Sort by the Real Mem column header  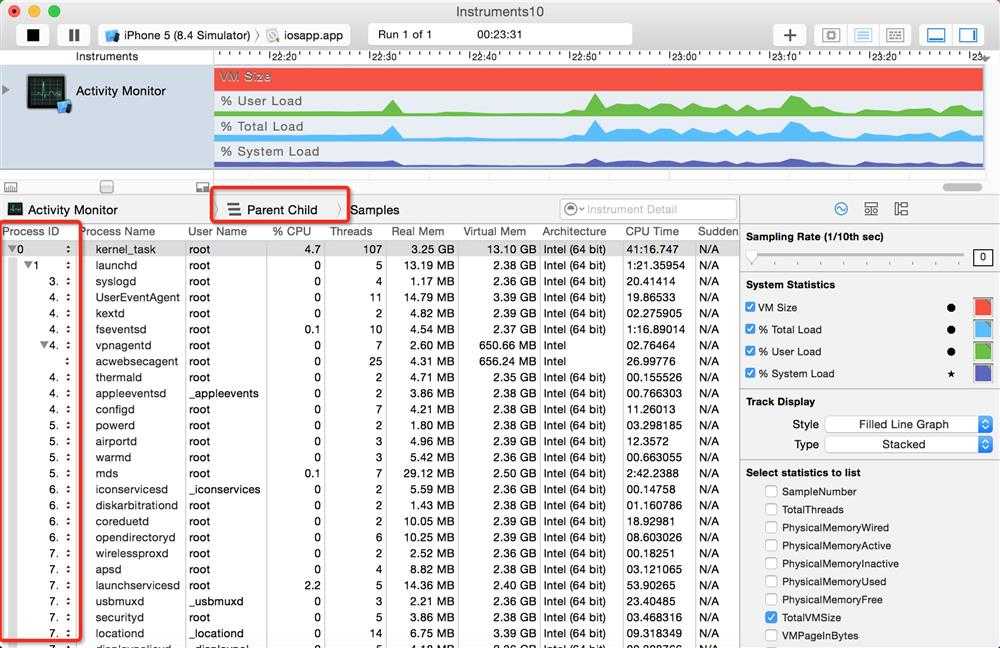tap(418, 231)
